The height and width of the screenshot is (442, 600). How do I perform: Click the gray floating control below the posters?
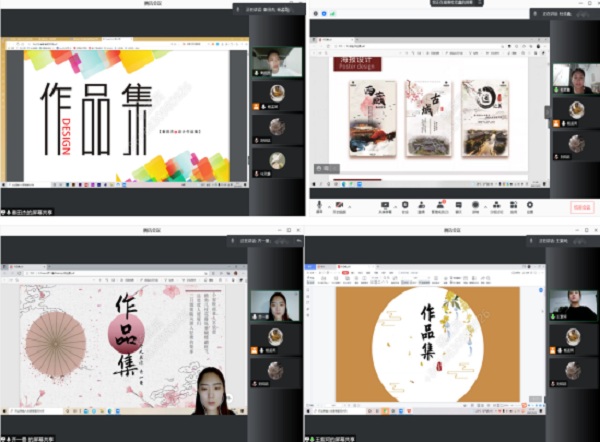327,168
